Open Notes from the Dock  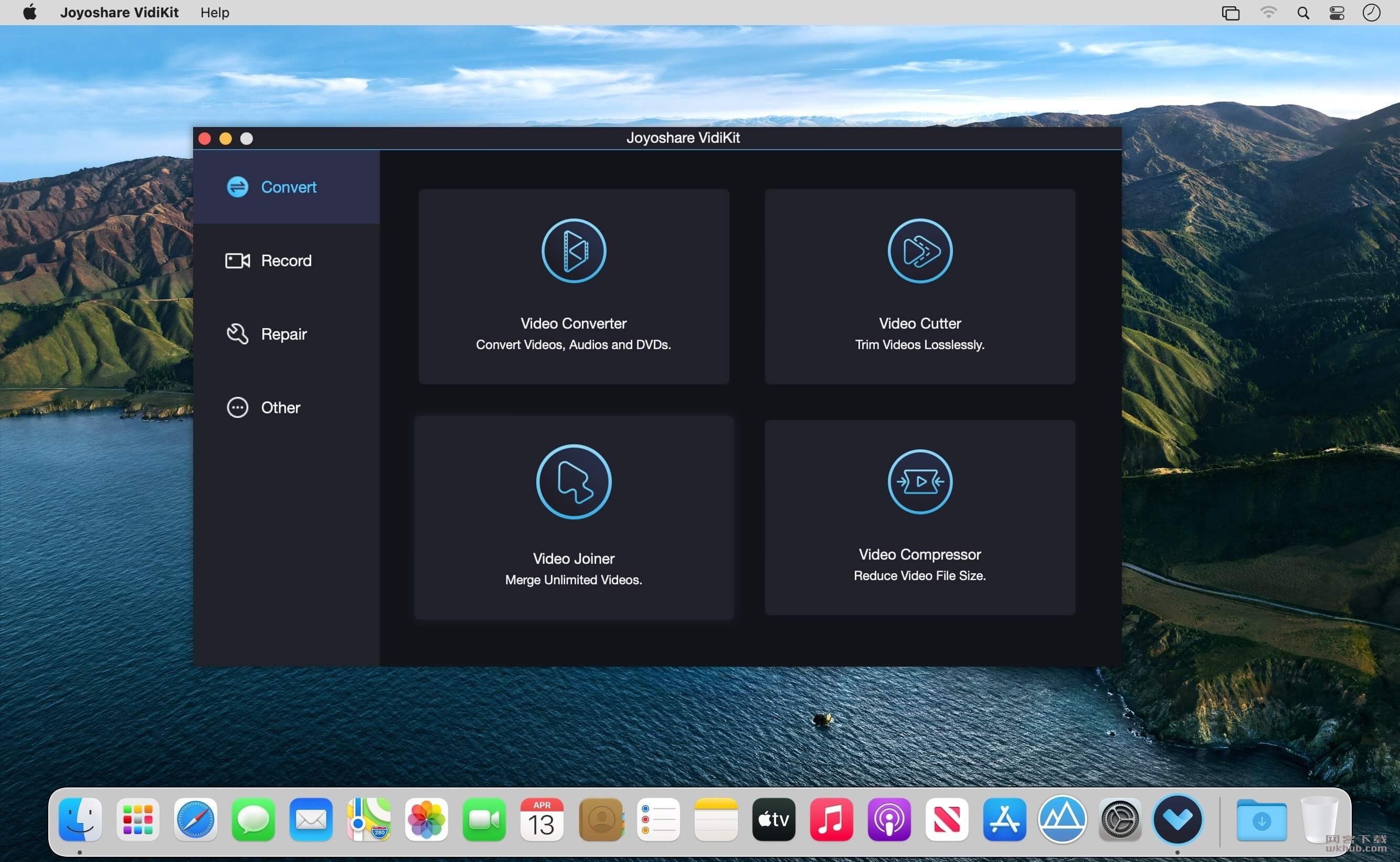(716, 820)
